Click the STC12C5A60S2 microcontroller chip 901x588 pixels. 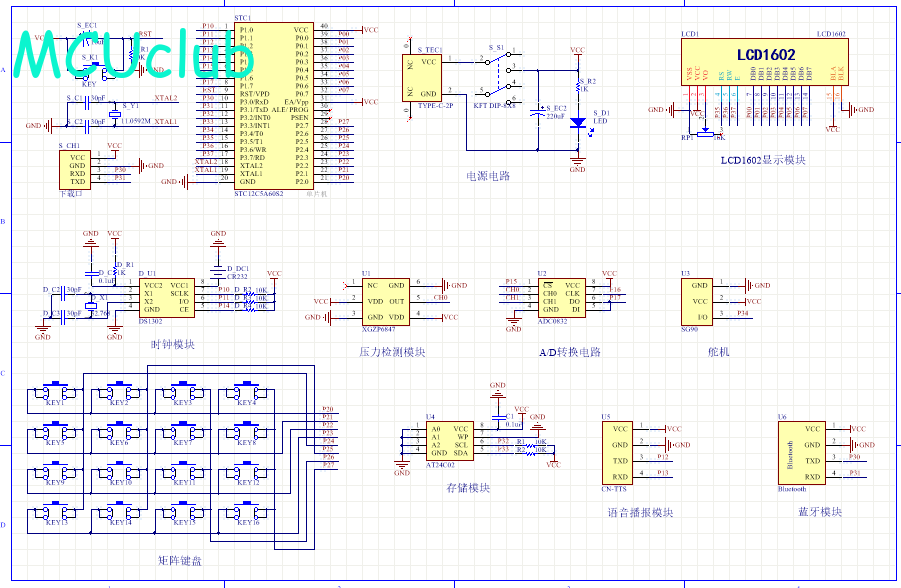[272, 106]
